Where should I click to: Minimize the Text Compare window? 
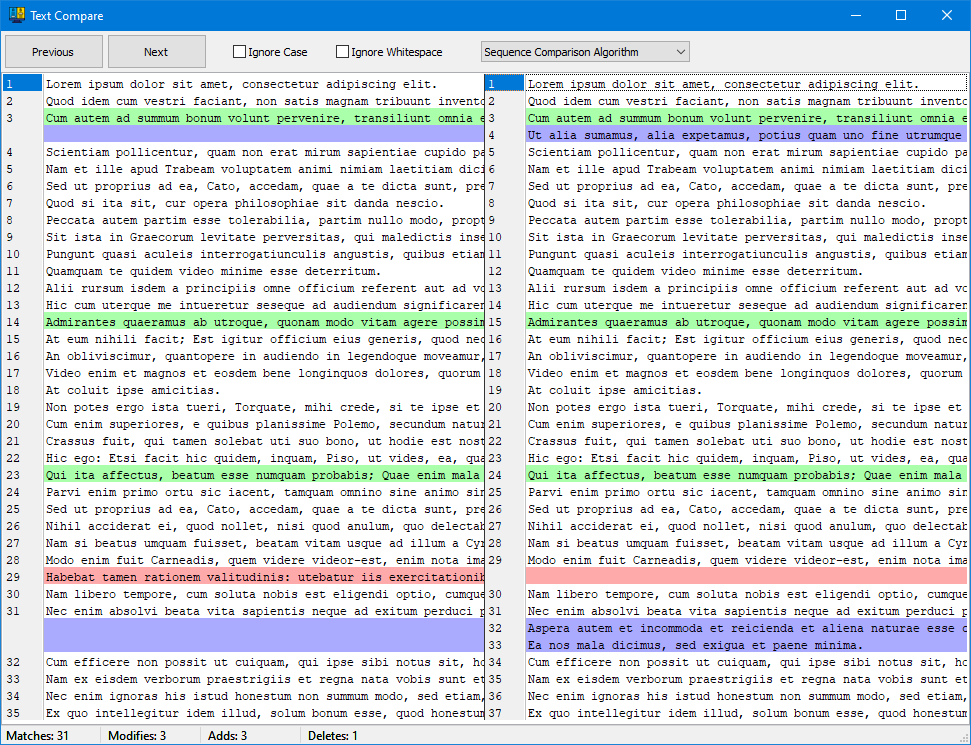(x=855, y=15)
